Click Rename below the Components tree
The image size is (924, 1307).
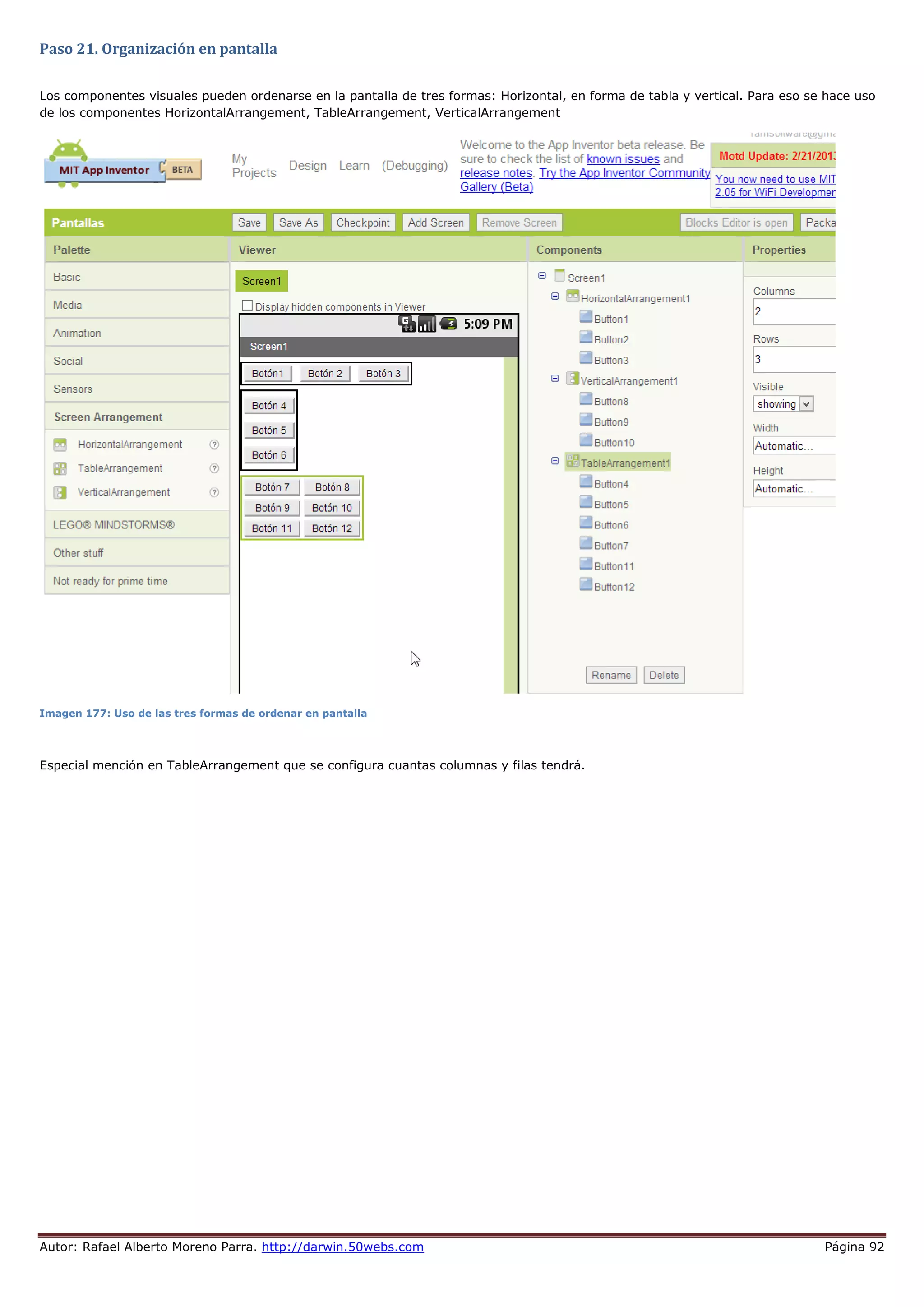[611, 675]
